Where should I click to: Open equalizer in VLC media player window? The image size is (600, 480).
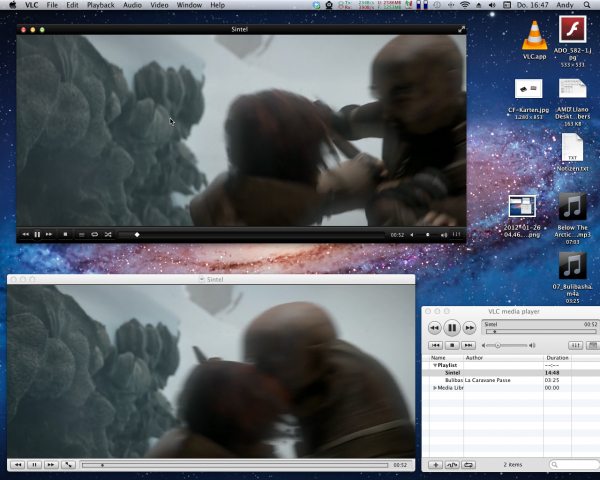pyautogui.click(x=576, y=345)
